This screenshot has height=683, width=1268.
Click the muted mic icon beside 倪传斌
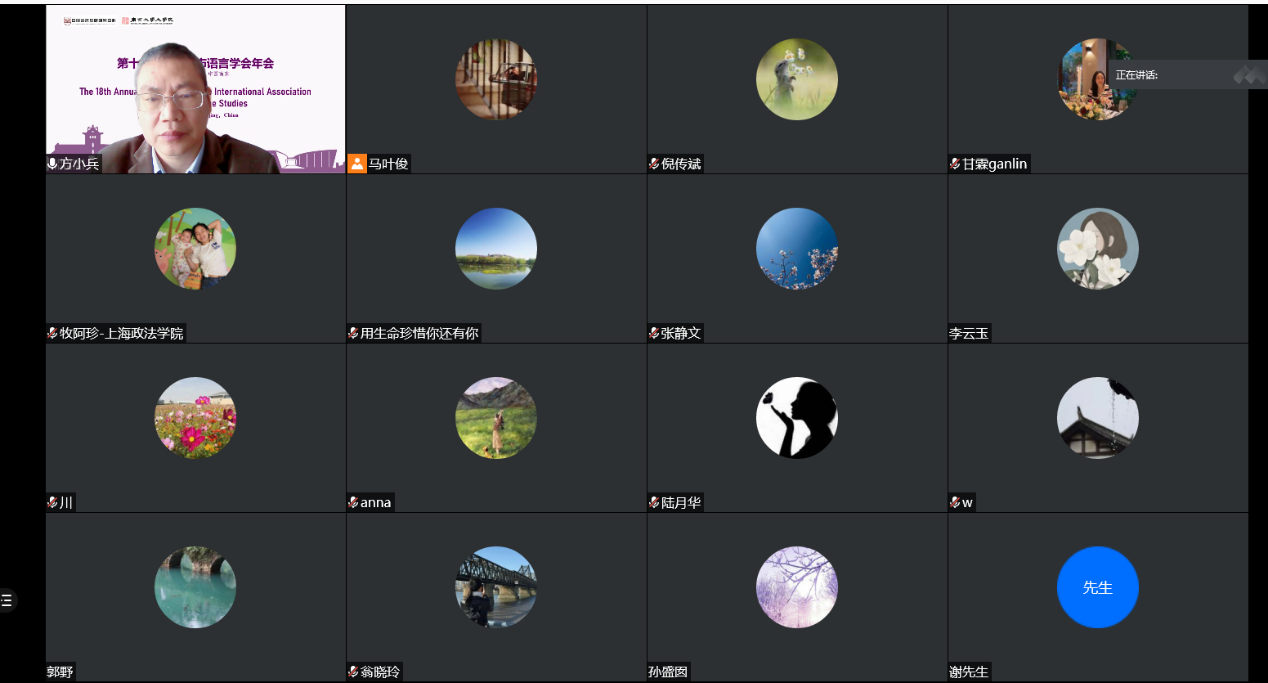654,164
